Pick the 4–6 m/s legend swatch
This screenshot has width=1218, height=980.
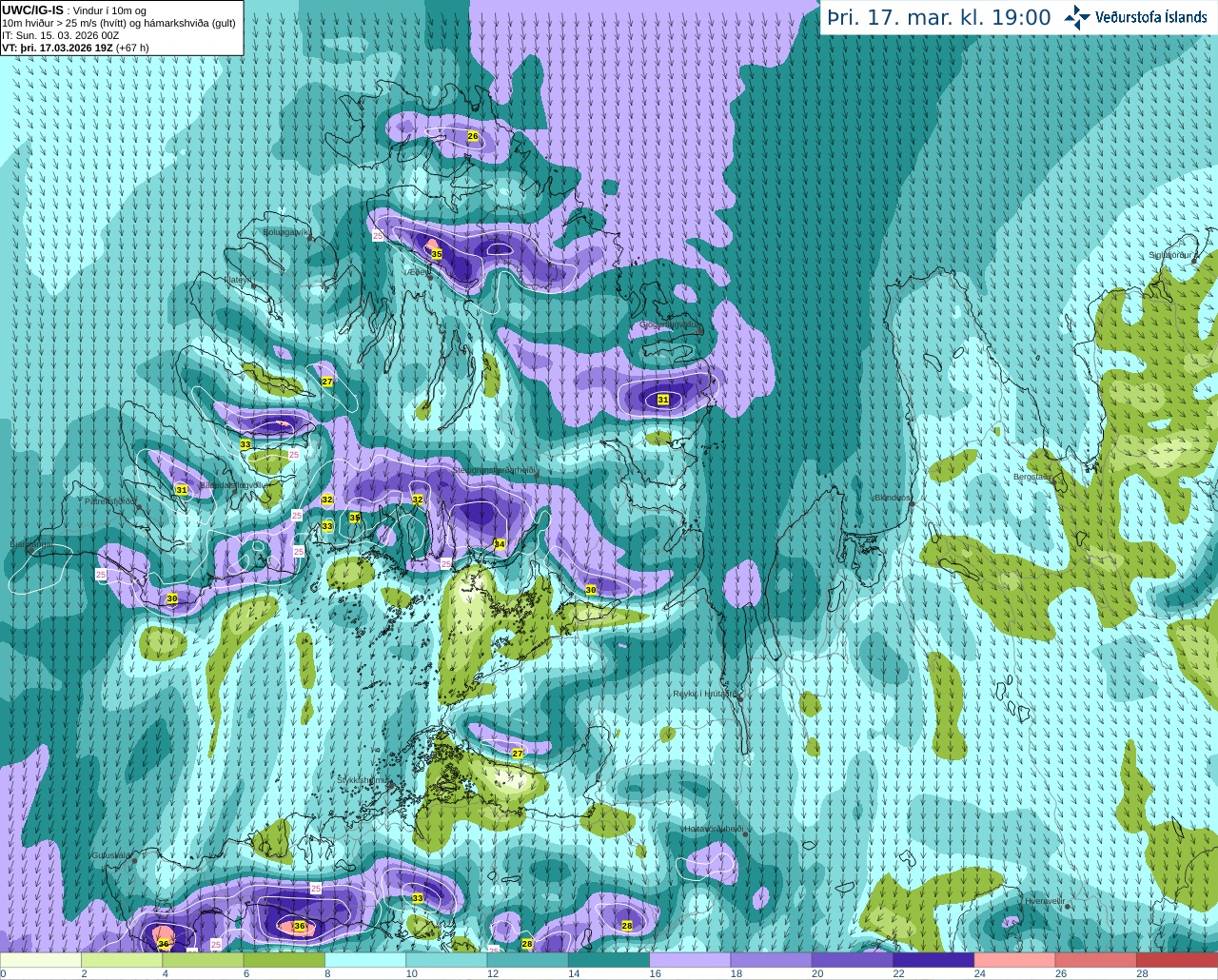coord(204,960)
